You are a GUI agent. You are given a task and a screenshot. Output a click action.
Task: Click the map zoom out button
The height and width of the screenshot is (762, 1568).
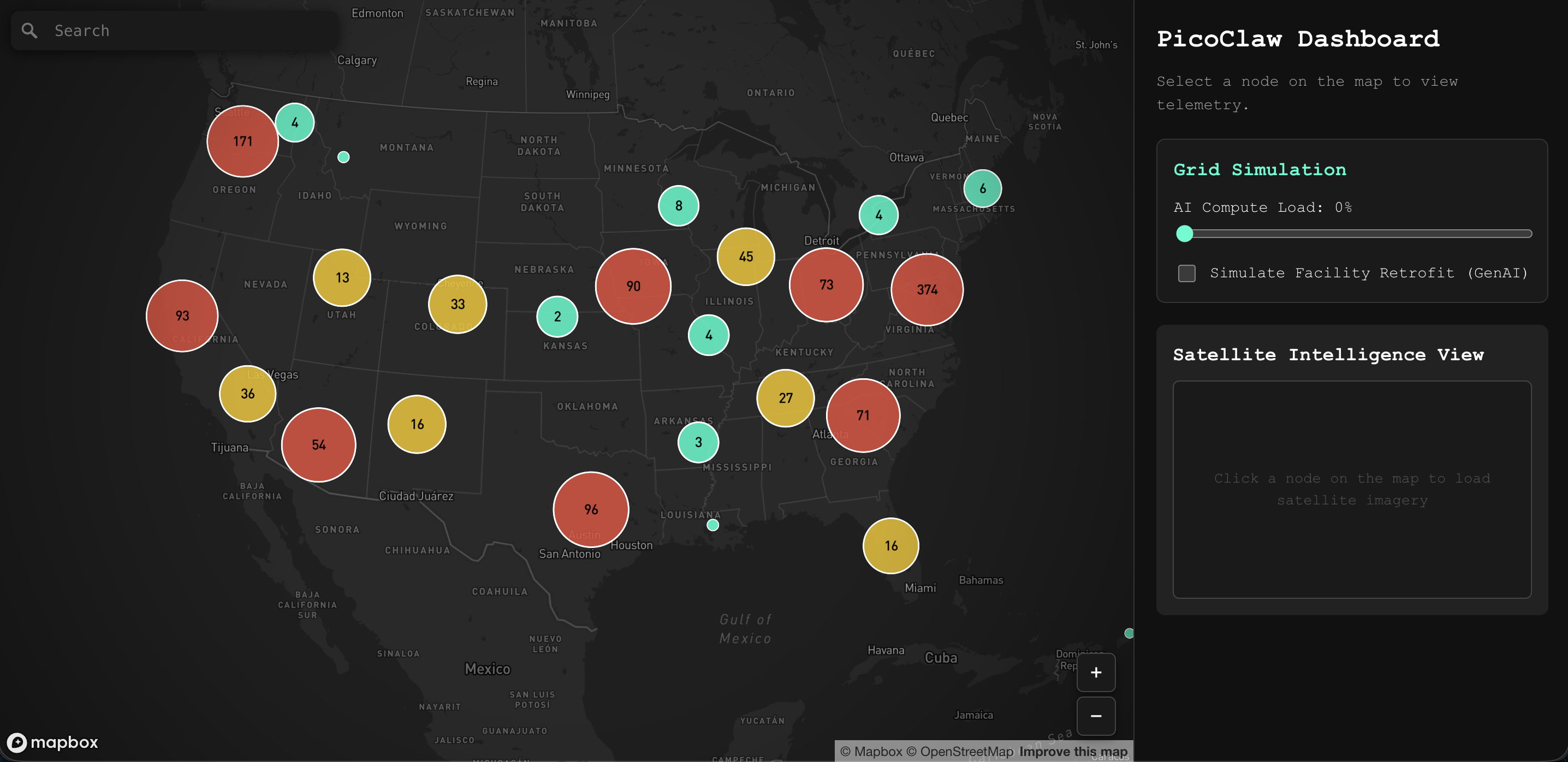pyautogui.click(x=1096, y=716)
